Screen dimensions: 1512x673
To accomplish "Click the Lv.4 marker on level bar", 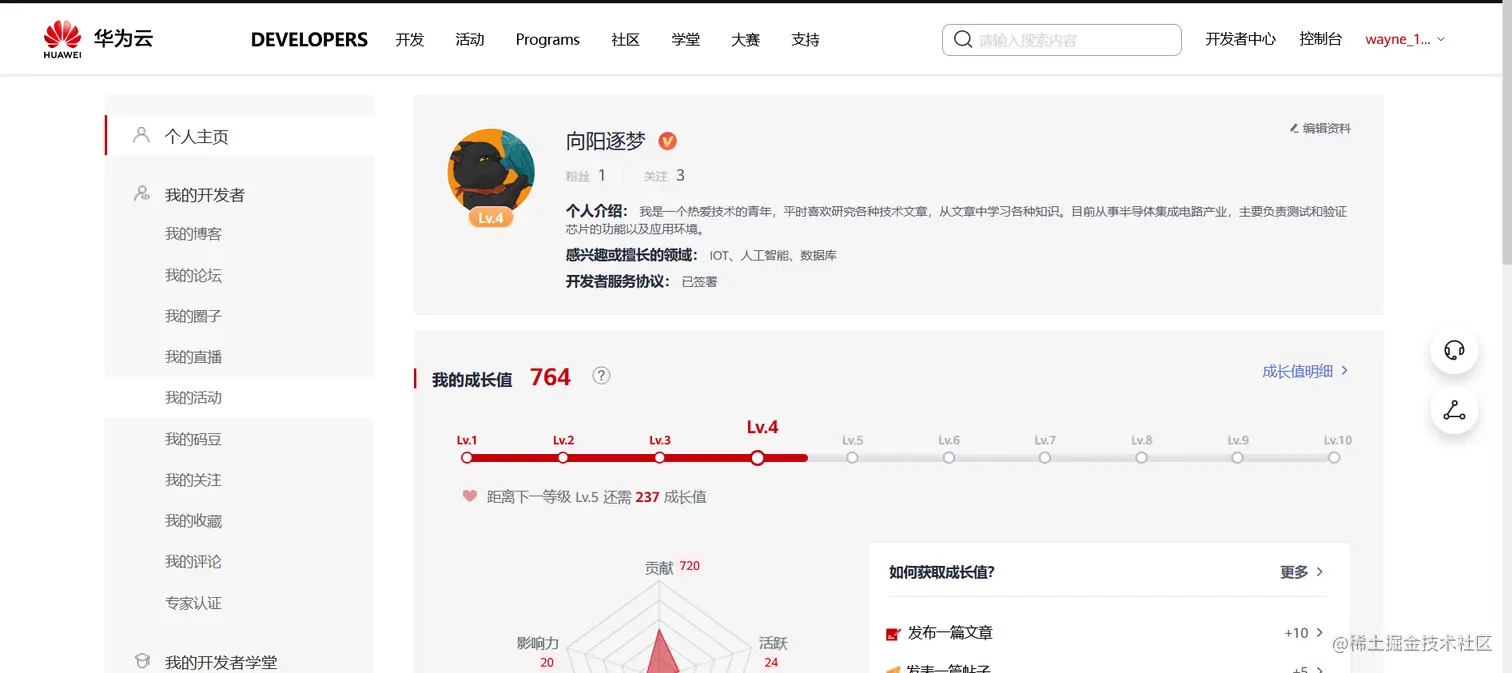I will click(x=757, y=458).
